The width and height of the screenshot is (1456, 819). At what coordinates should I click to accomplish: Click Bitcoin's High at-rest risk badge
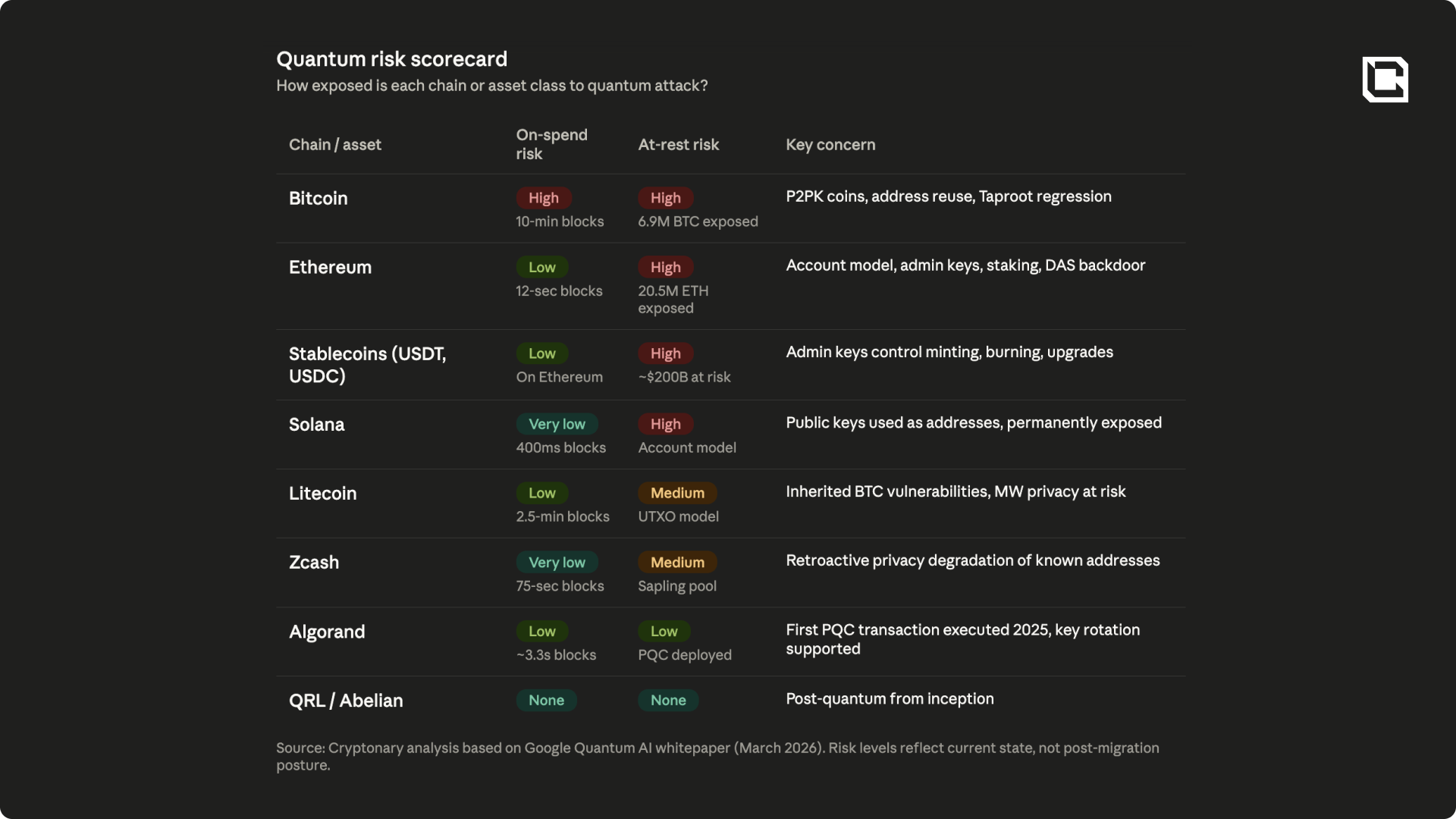665,198
